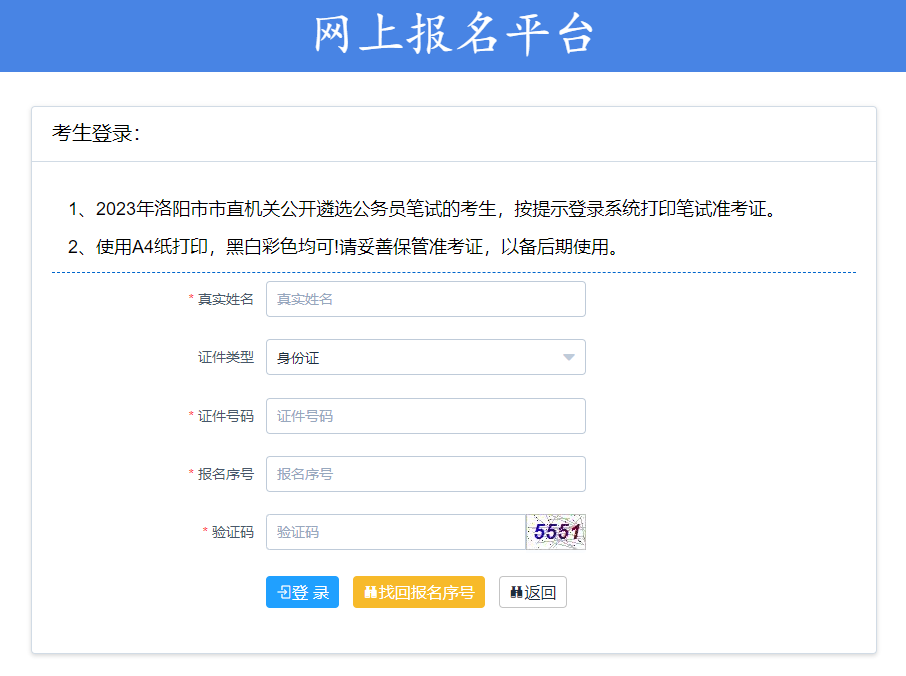Click the login arrow icon on 登录 button
Image resolution: width=906 pixels, height=676 pixels.
(x=284, y=592)
